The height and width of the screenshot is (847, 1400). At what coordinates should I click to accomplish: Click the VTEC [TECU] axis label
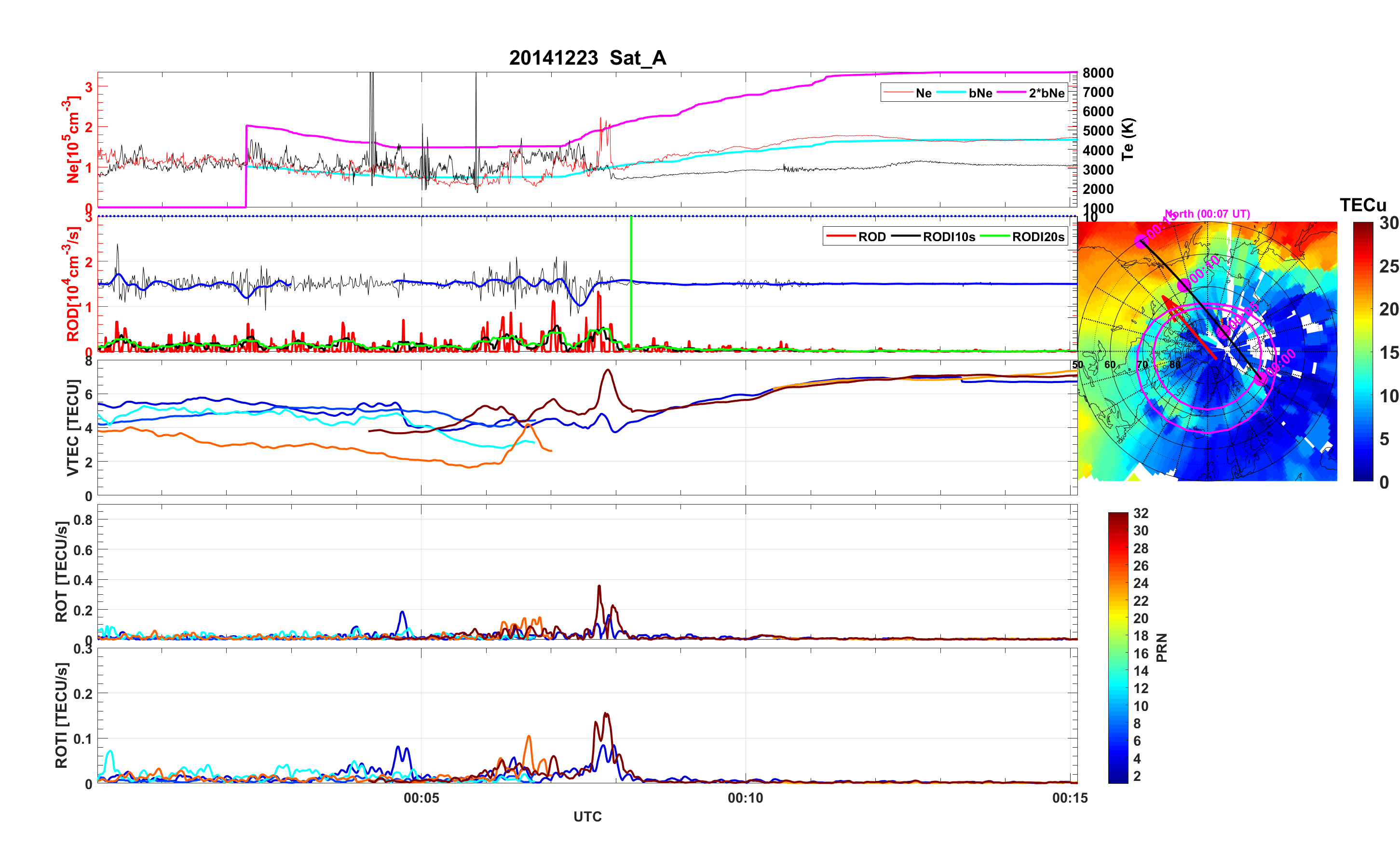[73, 427]
